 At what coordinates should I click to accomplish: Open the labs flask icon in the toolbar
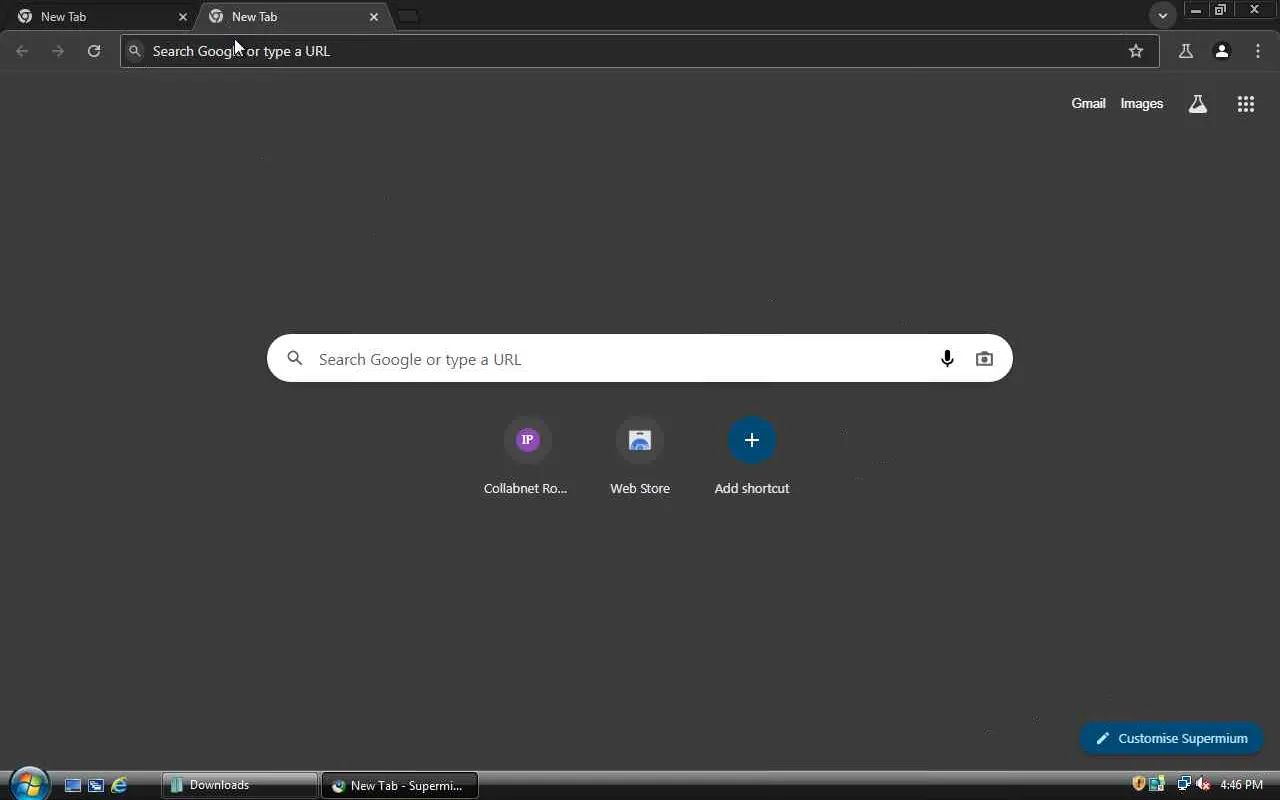coord(1186,51)
